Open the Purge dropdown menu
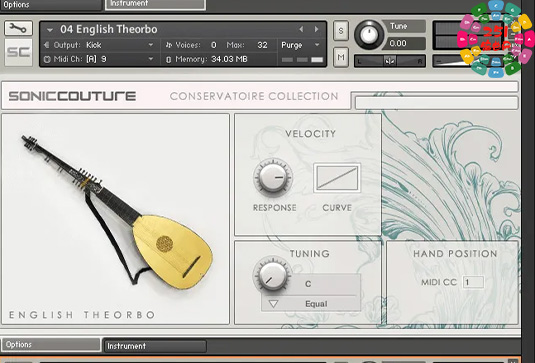The height and width of the screenshot is (363, 535). pos(300,45)
